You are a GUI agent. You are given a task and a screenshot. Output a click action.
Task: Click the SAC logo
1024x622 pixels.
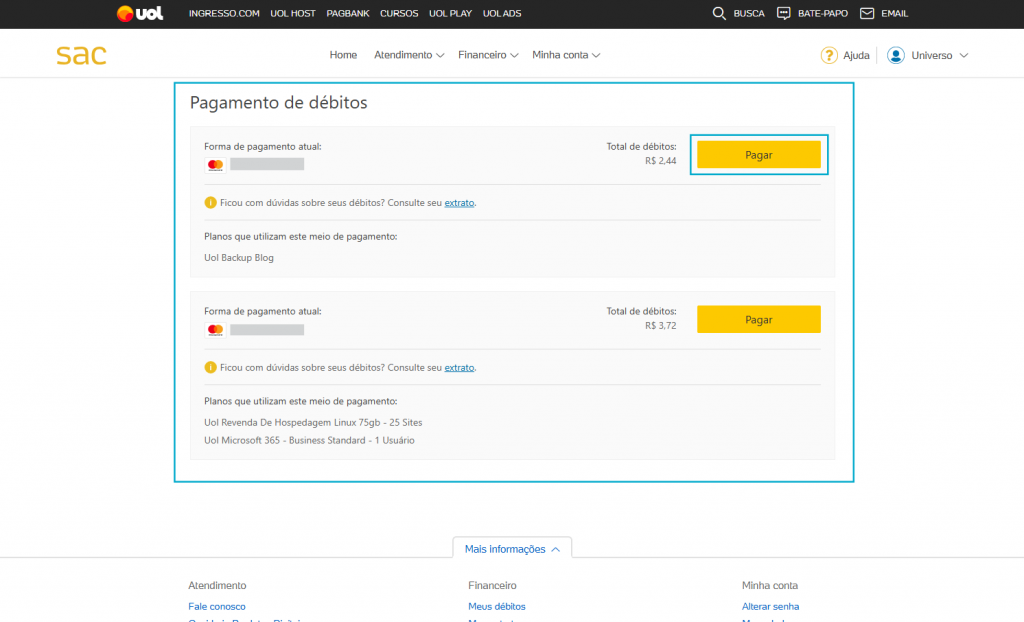click(x=81, y=55)
